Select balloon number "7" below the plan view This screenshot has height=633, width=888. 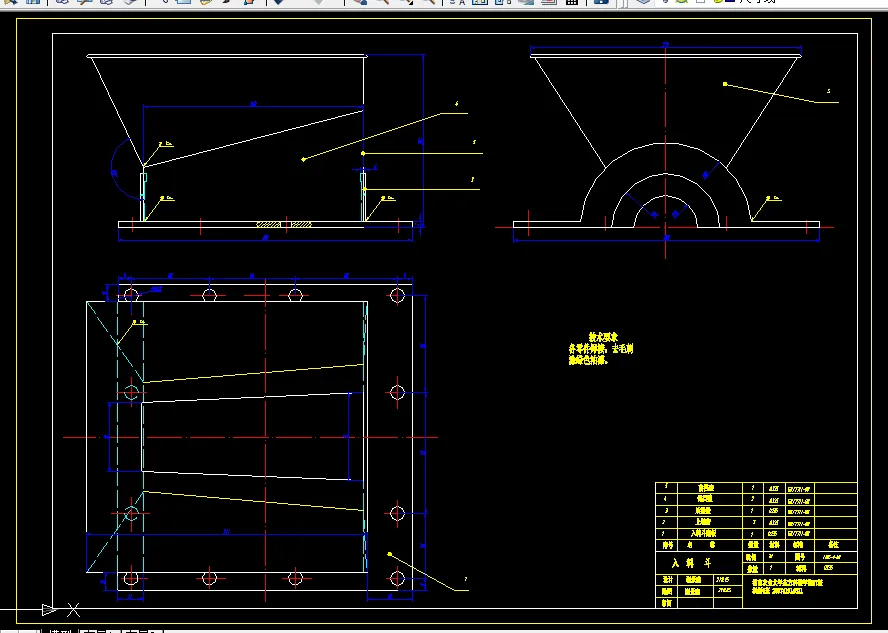[466, 579]
